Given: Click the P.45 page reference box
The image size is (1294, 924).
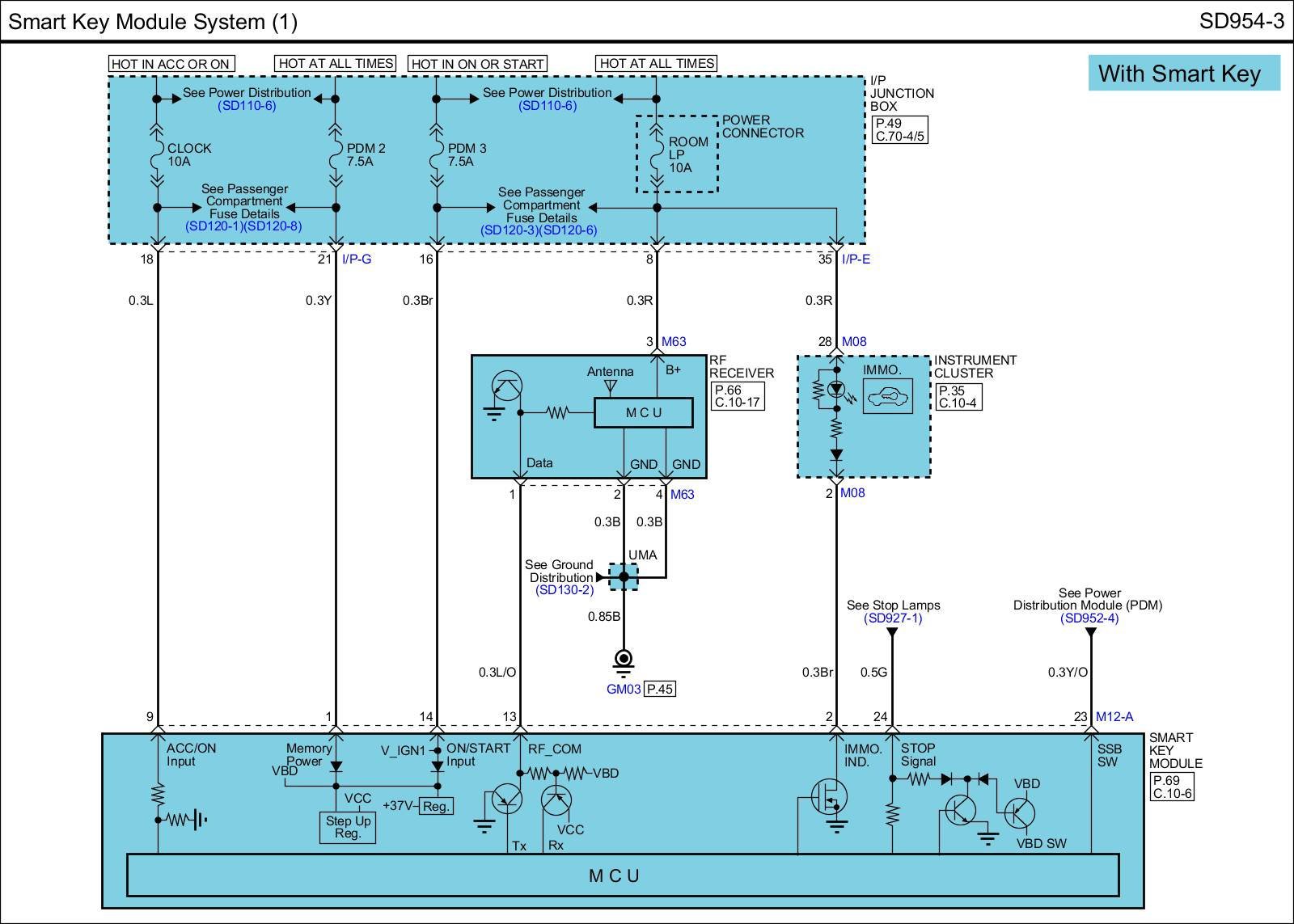Looking at the screenshot, I should click(660, 690).
